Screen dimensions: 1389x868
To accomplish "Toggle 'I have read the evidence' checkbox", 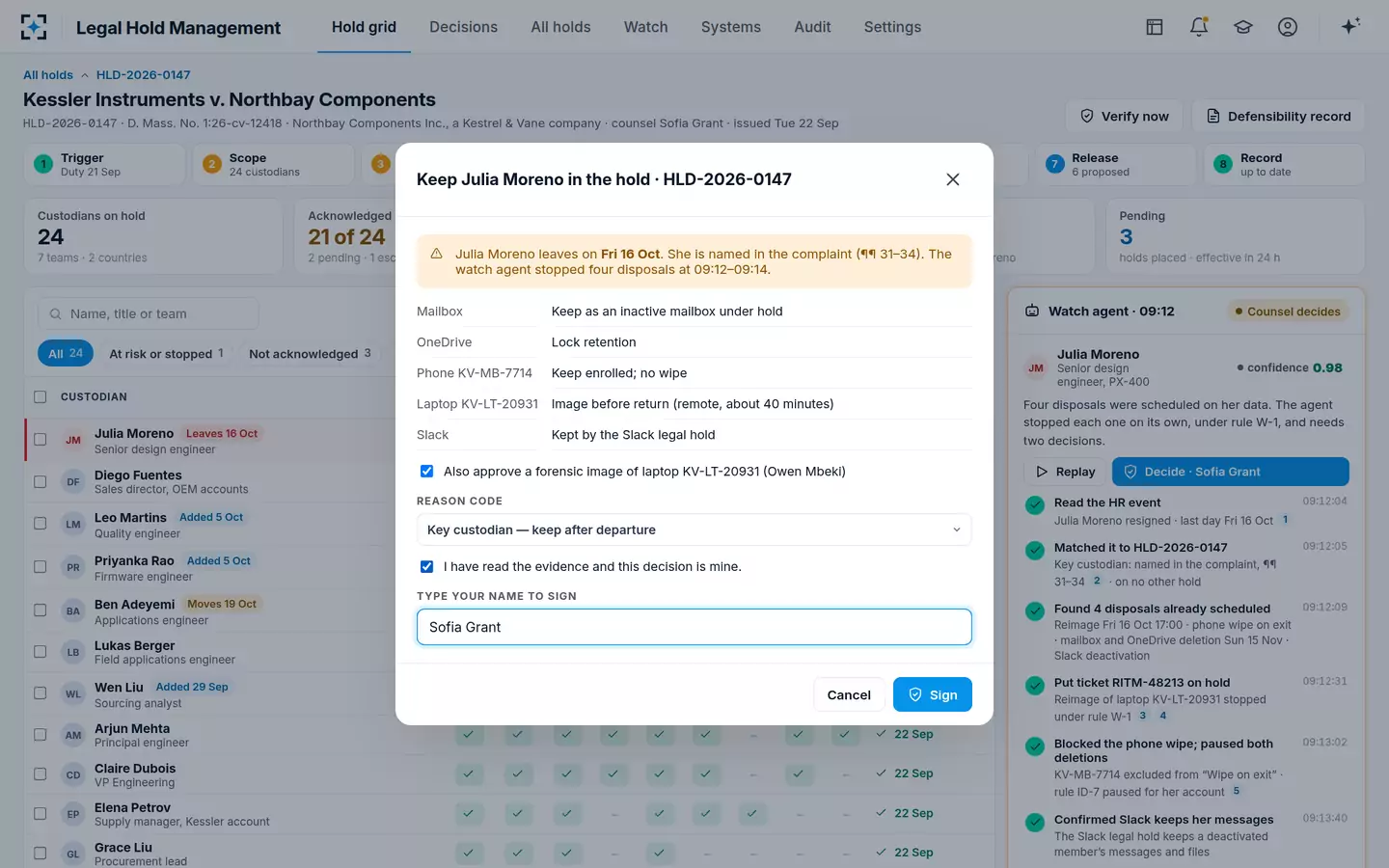I will click(426, 566).
